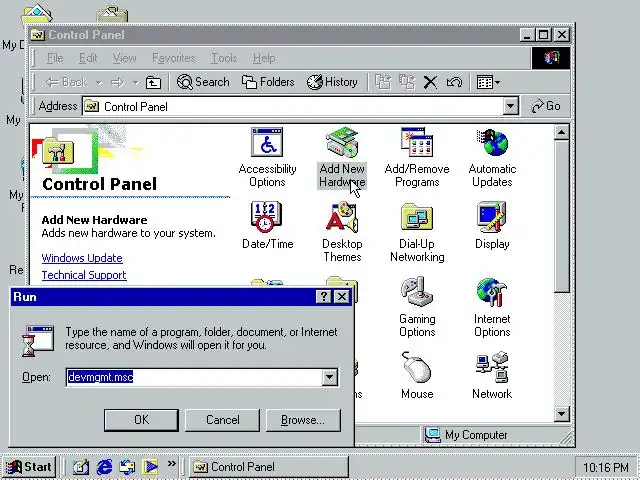Click the scrollbar down arrow

[x=562, y=414]
